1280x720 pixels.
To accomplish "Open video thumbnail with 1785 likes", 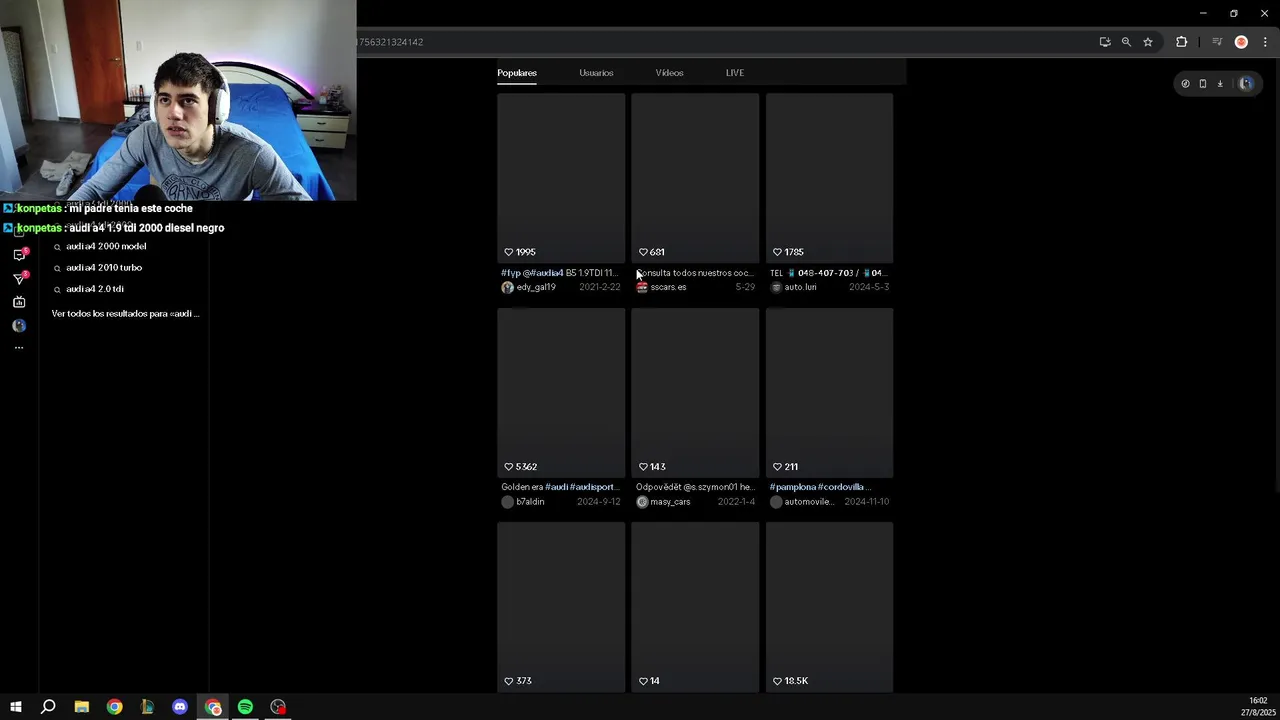I will (829, 178).
